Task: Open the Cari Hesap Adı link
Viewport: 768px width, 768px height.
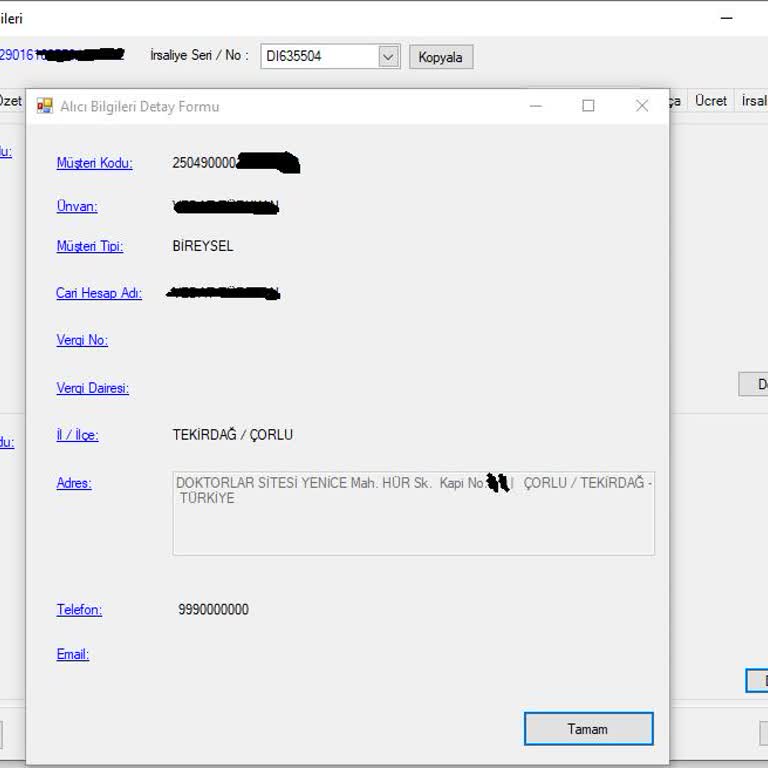Action: coord(99,293)
